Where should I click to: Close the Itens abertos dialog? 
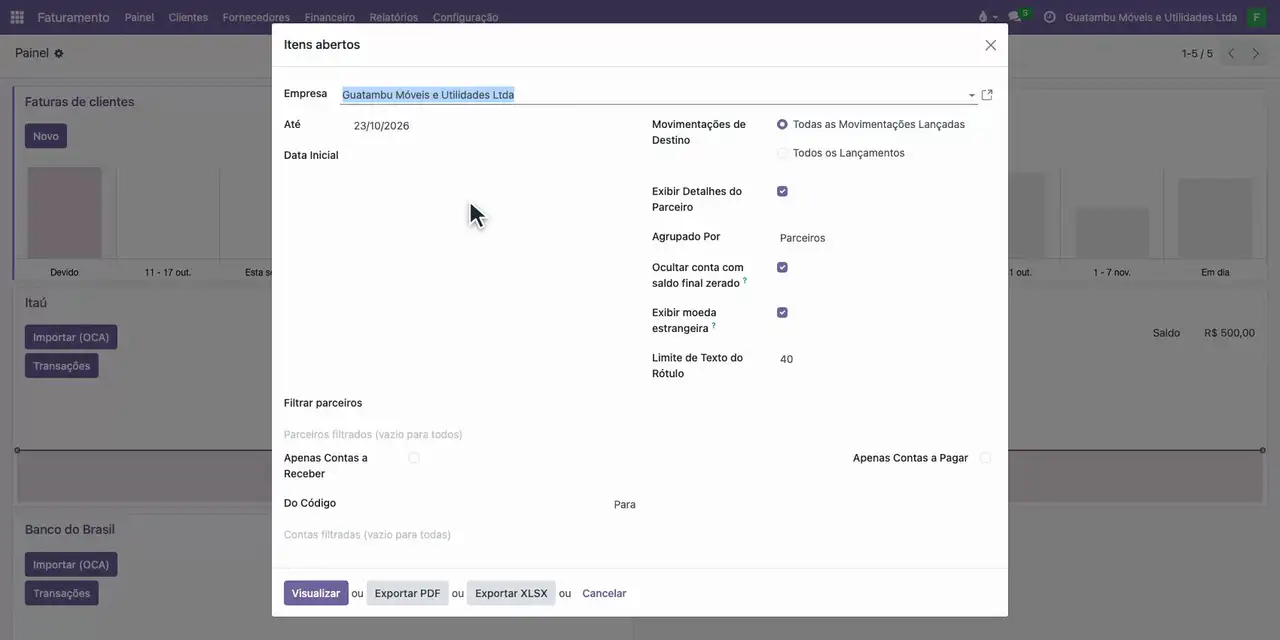pyautogui.click(x=990, y=45)
